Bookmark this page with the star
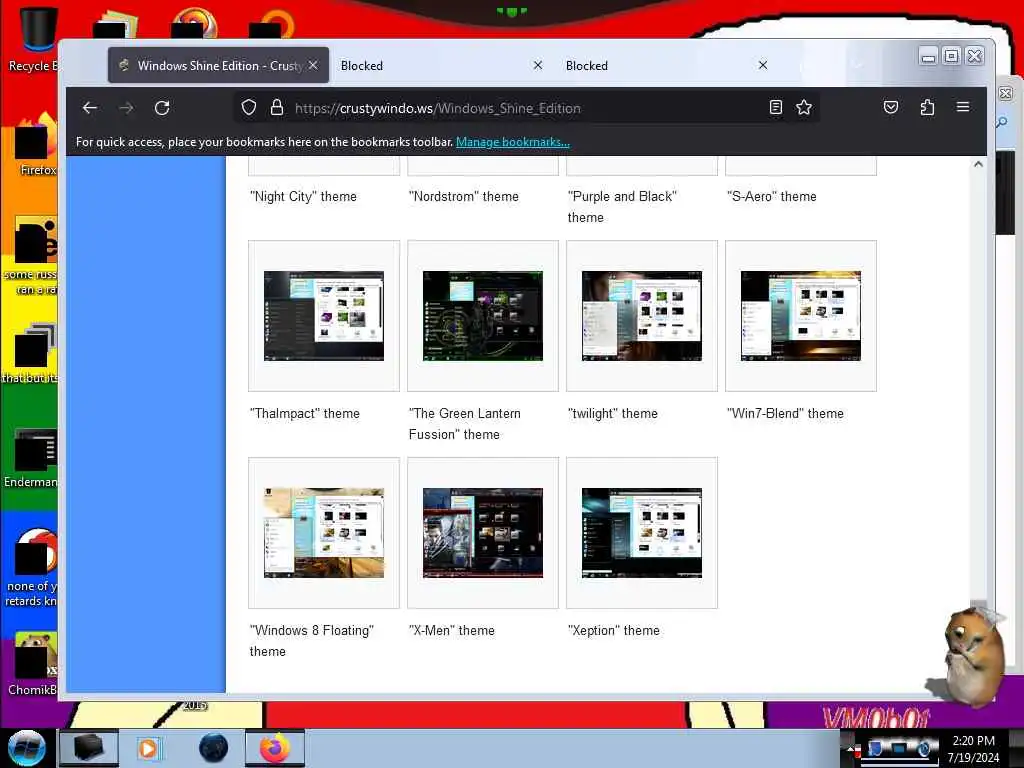Screen dimensions: 1024x768 pos(804,108)
